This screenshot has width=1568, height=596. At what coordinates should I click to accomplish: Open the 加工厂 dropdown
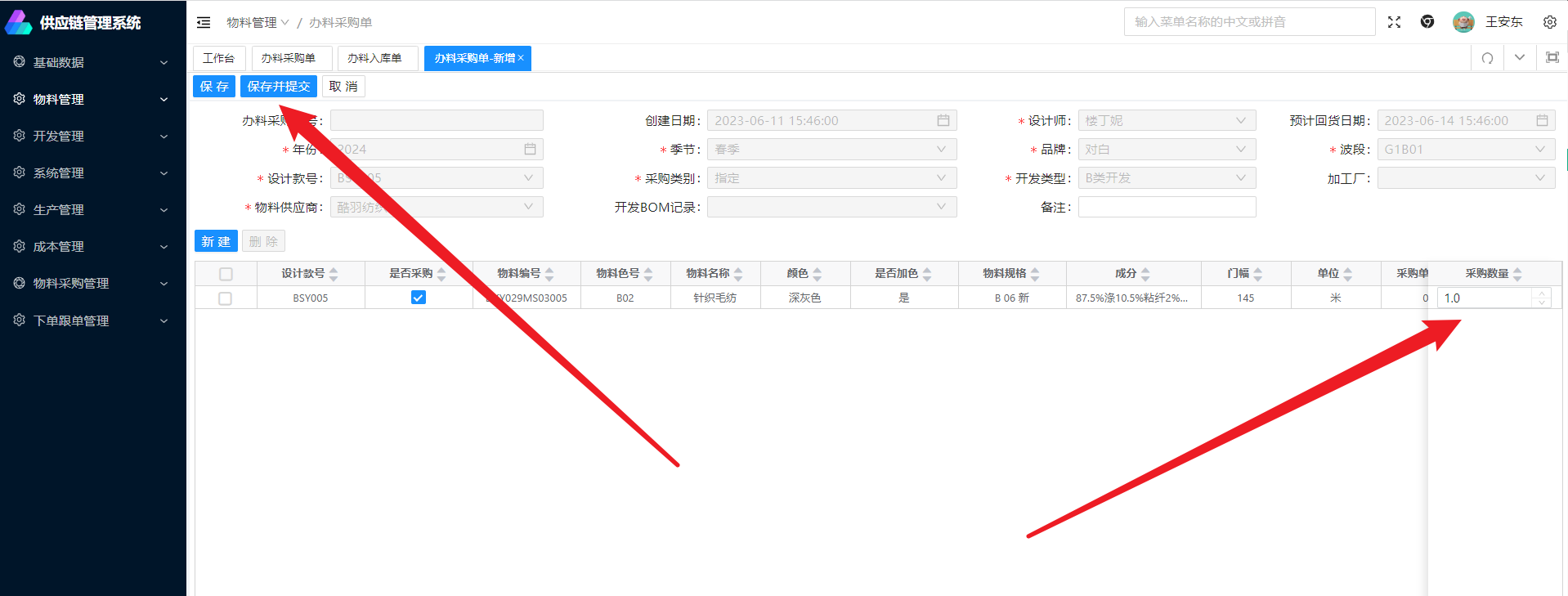point(1465,178)
